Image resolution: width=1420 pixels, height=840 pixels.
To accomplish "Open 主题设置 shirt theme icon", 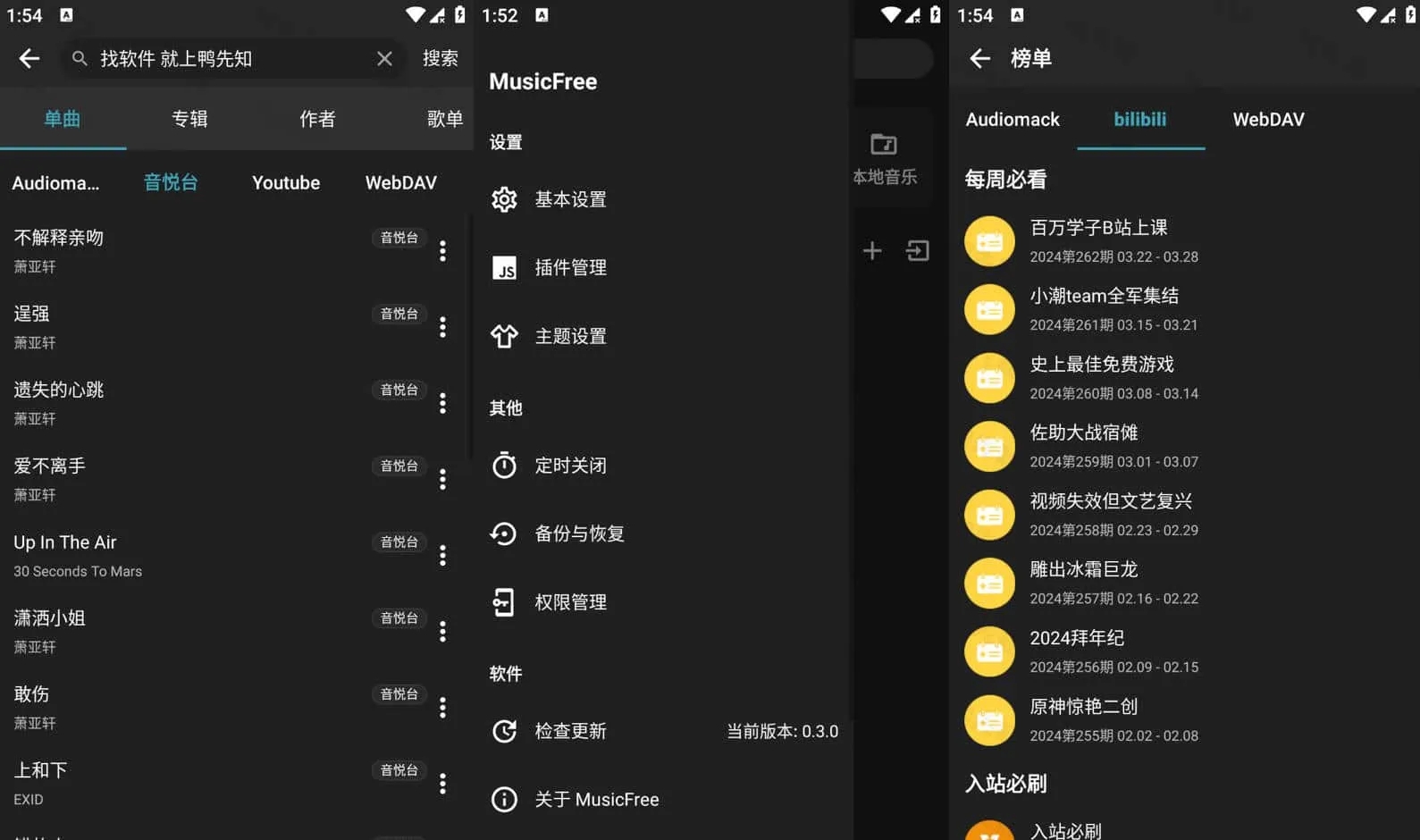I will pyautogui.click(x=504, y=336).
